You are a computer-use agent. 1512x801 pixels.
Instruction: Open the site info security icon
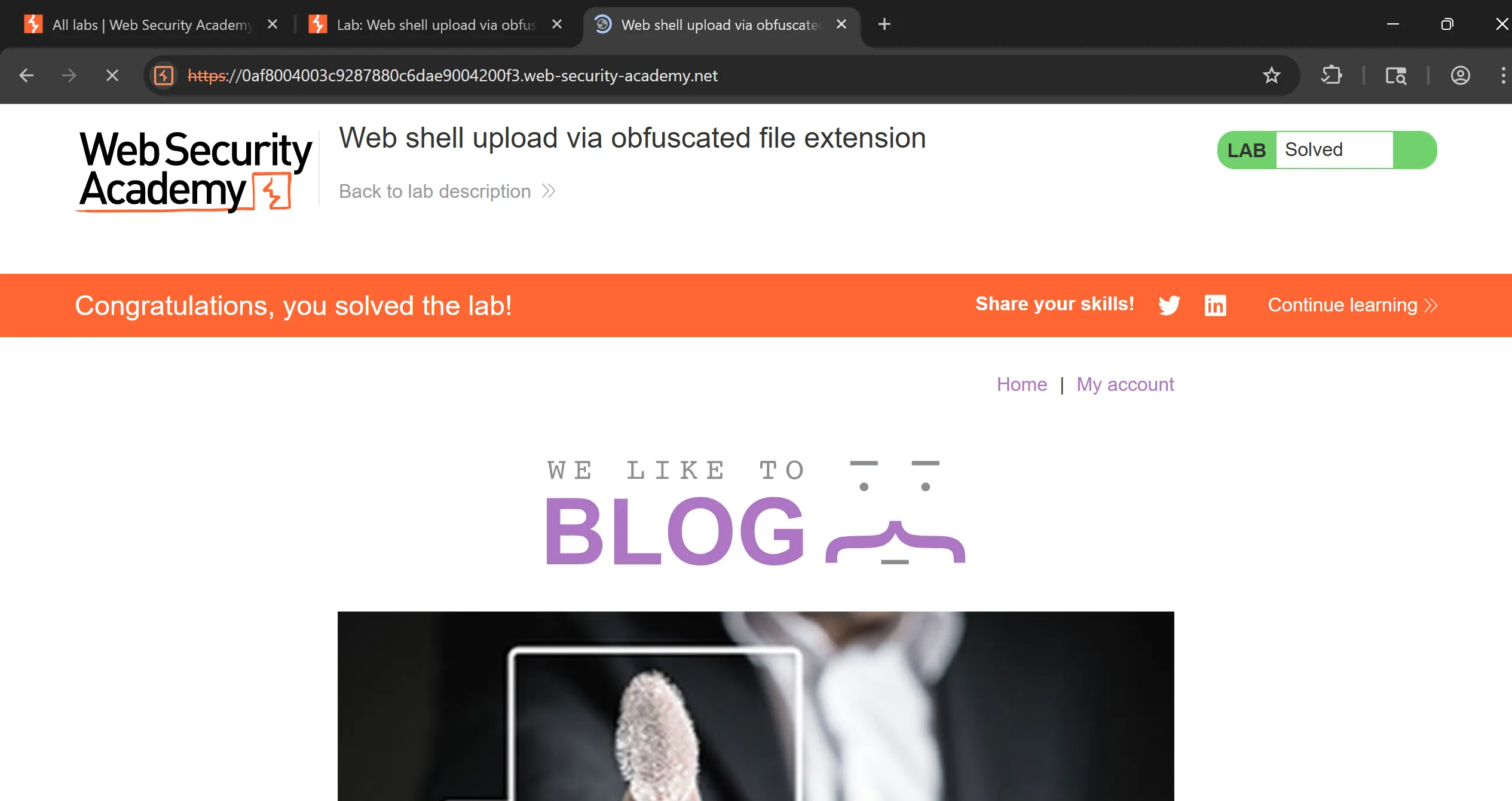coord(164,75)
